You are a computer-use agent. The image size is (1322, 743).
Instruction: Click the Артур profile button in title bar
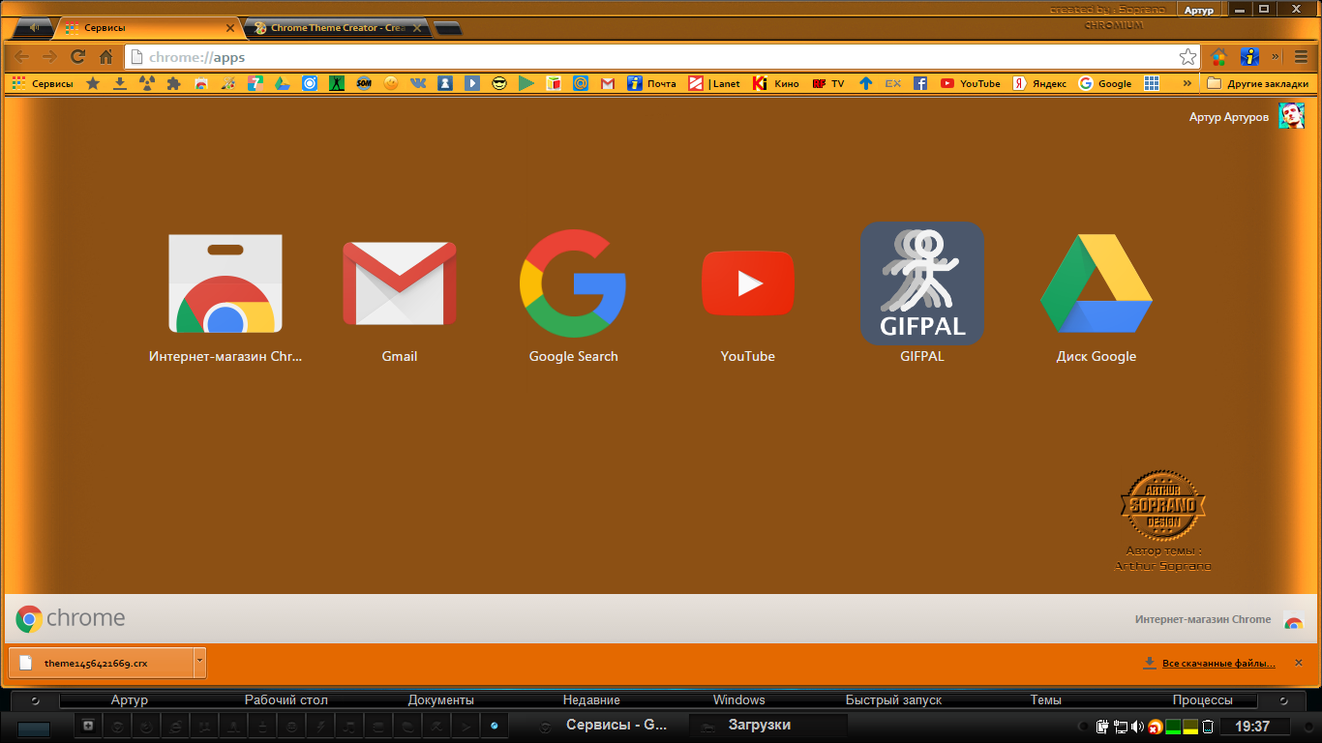[1199, 10]
